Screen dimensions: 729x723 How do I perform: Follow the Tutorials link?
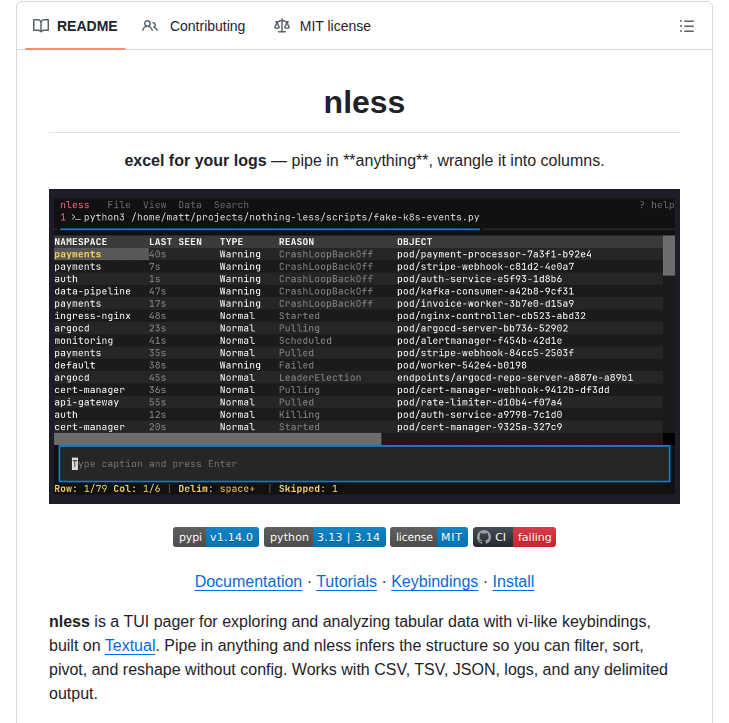click(346, 581)
